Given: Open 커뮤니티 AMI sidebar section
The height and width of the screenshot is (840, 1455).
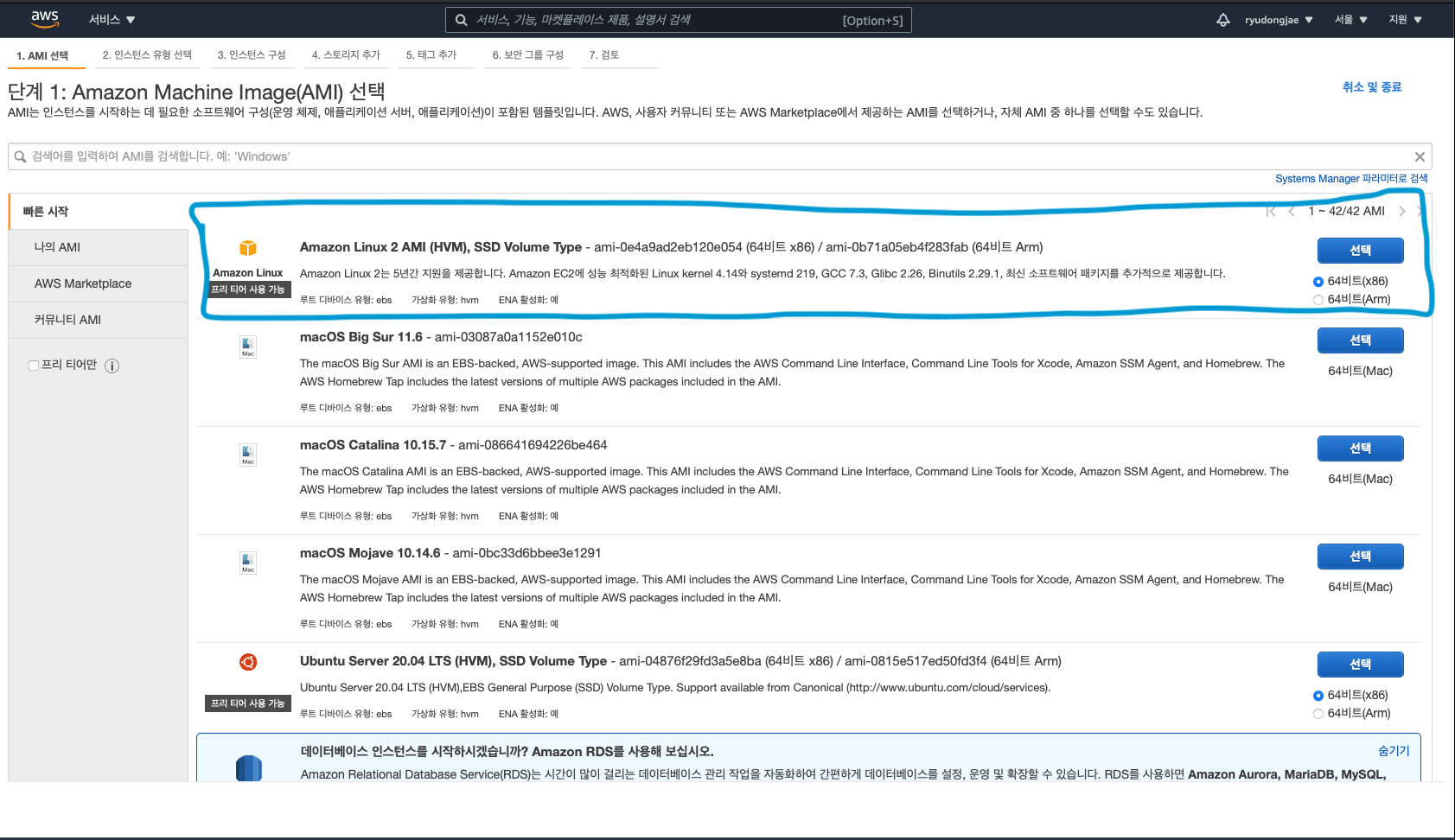Looking at the screenshot, I should [99, 320].
